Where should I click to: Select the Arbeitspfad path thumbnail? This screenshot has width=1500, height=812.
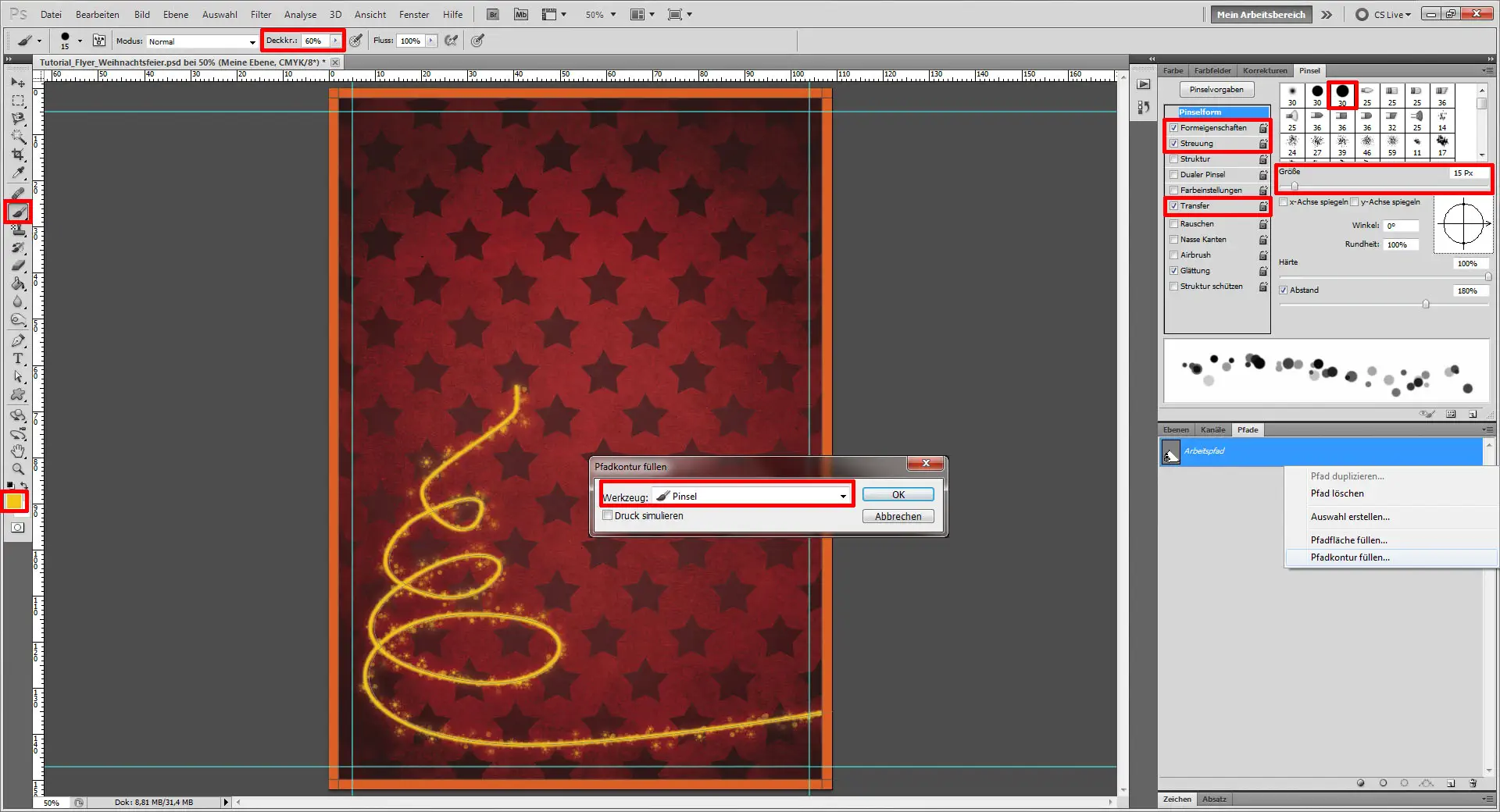click(x=1170, y=452)
